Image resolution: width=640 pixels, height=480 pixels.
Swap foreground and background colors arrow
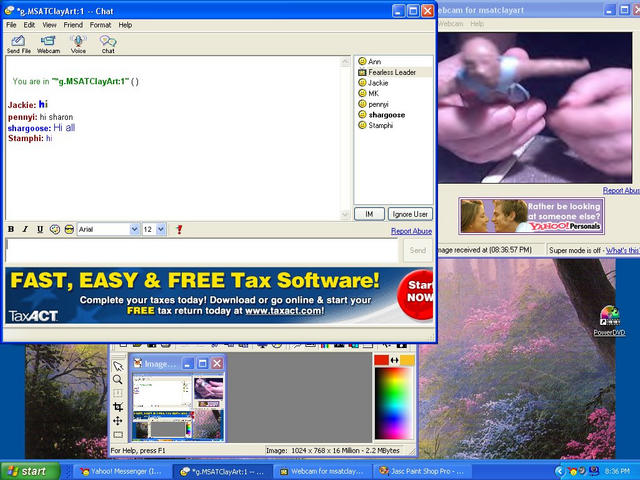pyautogui.click(x=394, y=360)
